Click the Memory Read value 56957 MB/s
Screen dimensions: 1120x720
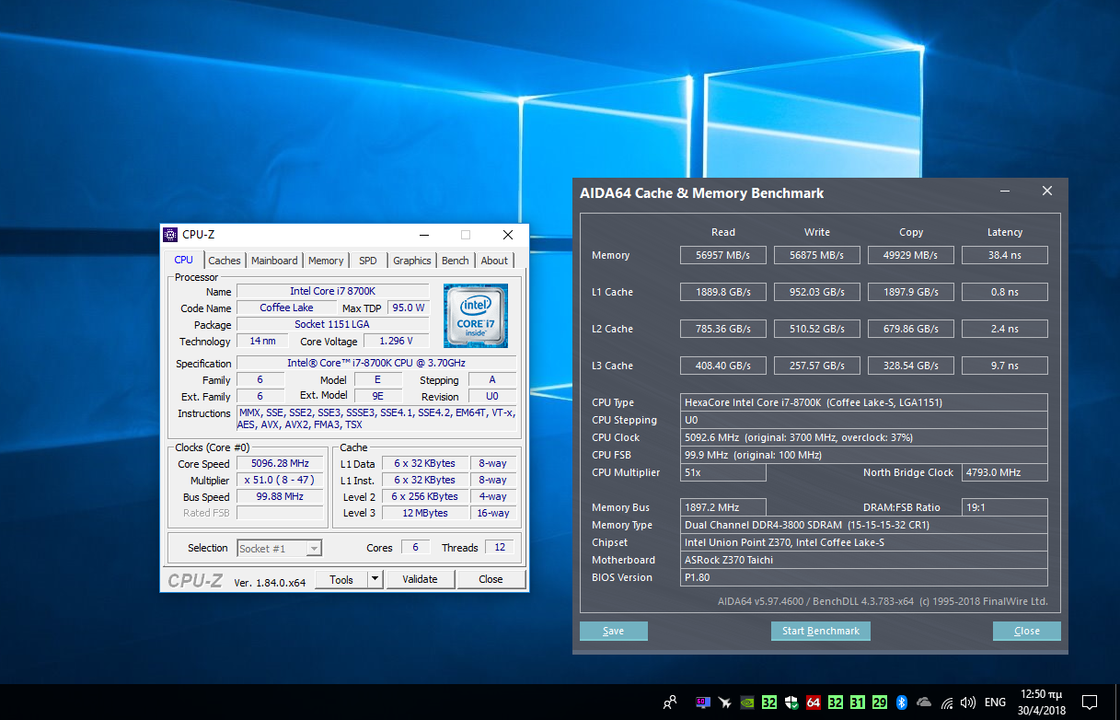pyautogui.click(x=723, y=255)
